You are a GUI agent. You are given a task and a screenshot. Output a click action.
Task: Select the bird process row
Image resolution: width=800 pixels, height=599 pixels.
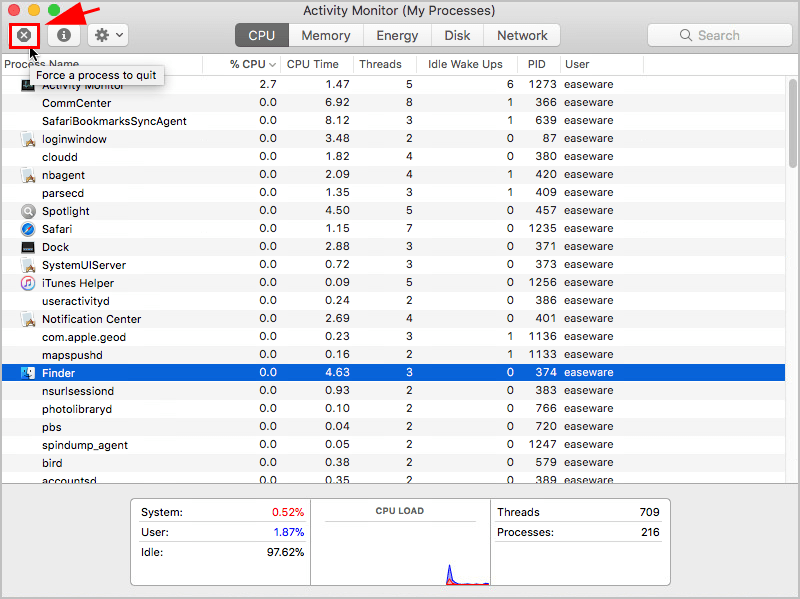coord(393,463)
